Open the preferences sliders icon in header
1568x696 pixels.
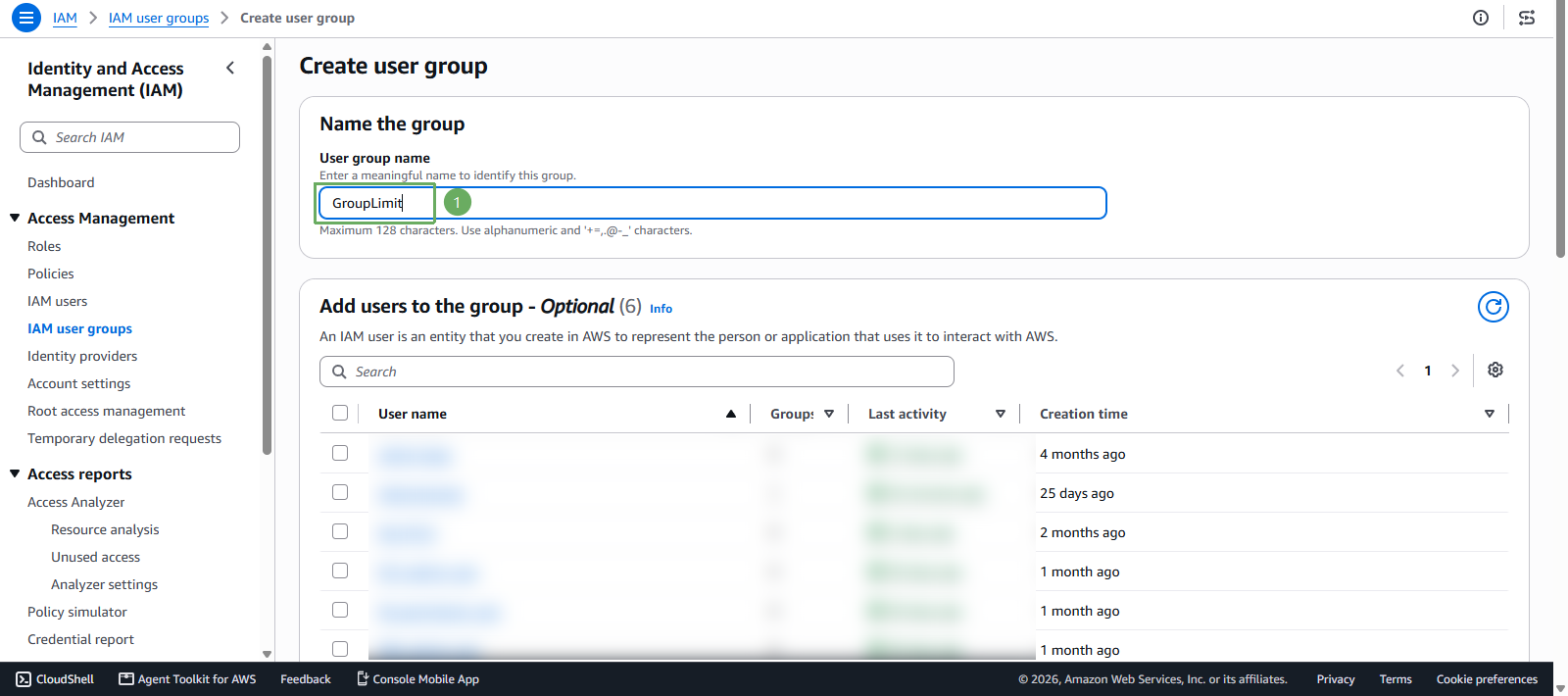point(1527,18)
